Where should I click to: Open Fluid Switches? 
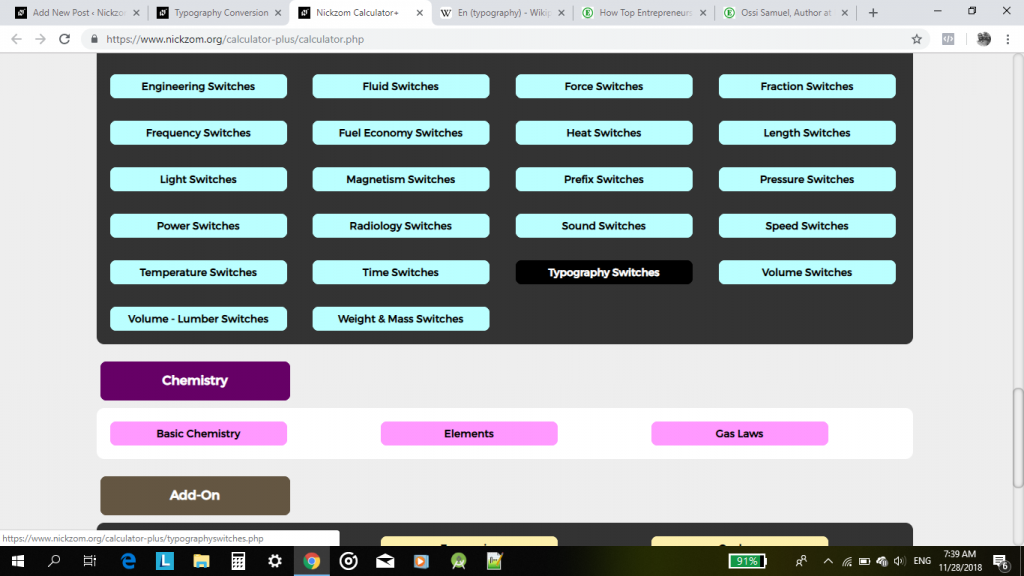pos(400,86)
